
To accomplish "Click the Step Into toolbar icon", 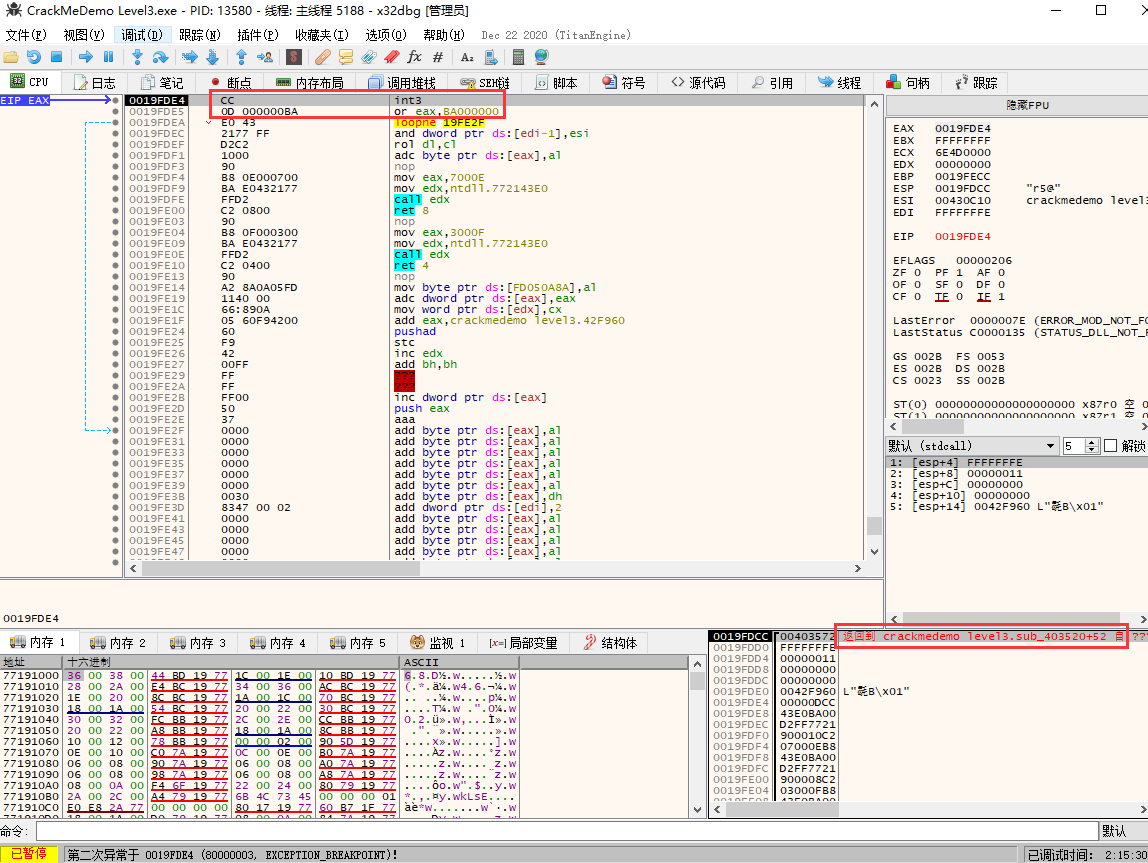I will [137, 57].
